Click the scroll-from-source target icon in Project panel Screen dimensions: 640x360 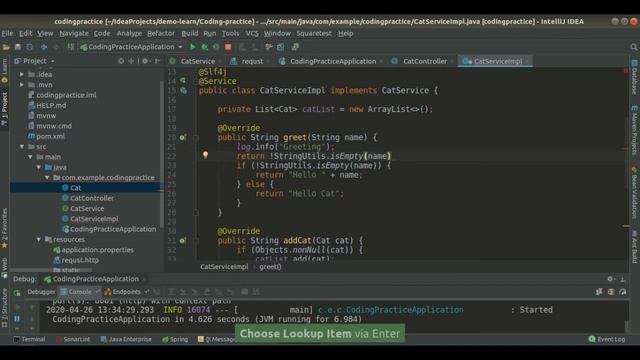click(121, 61)
